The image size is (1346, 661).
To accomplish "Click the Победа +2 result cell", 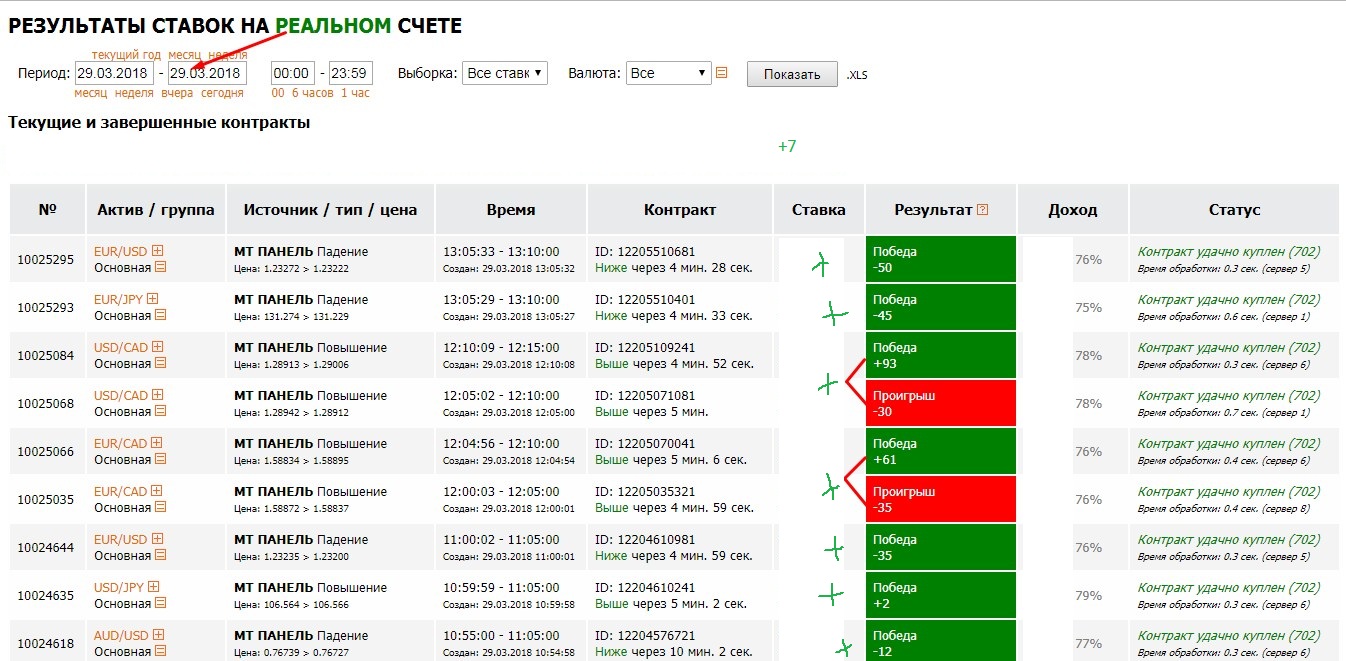I will [x=941, y=595].
